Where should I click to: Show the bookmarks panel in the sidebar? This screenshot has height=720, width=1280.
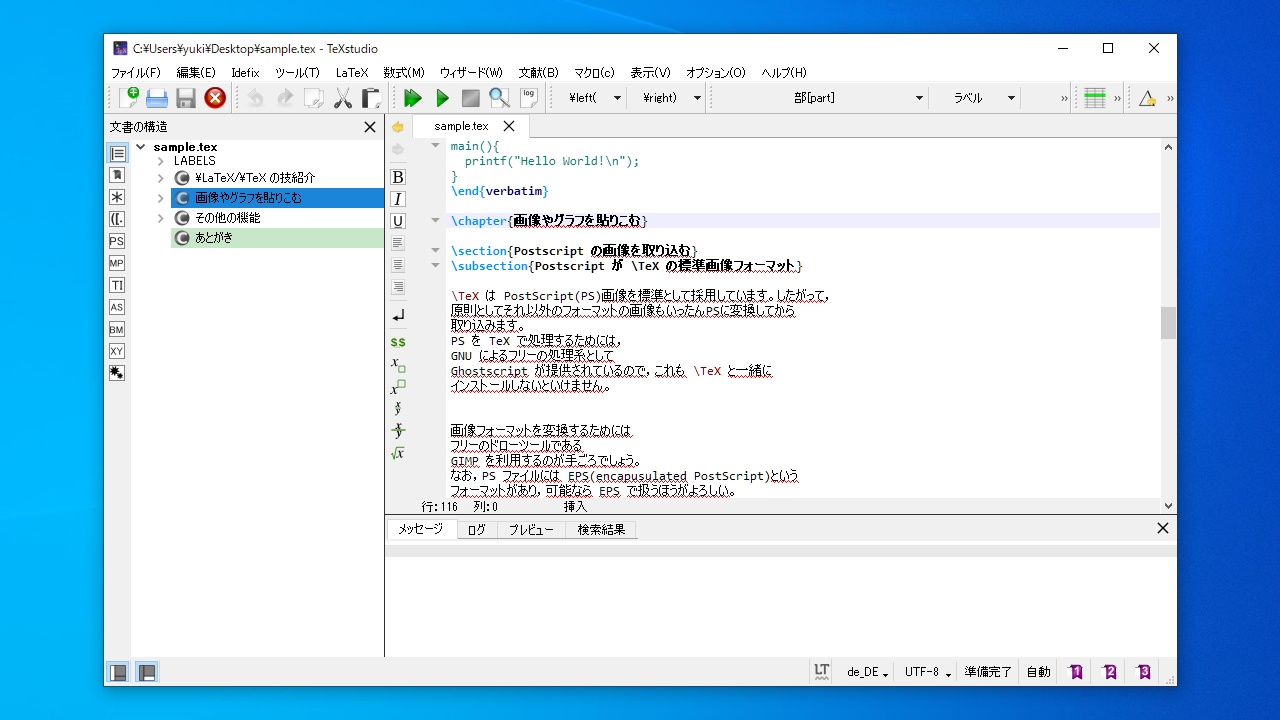(x=117, y=175)
